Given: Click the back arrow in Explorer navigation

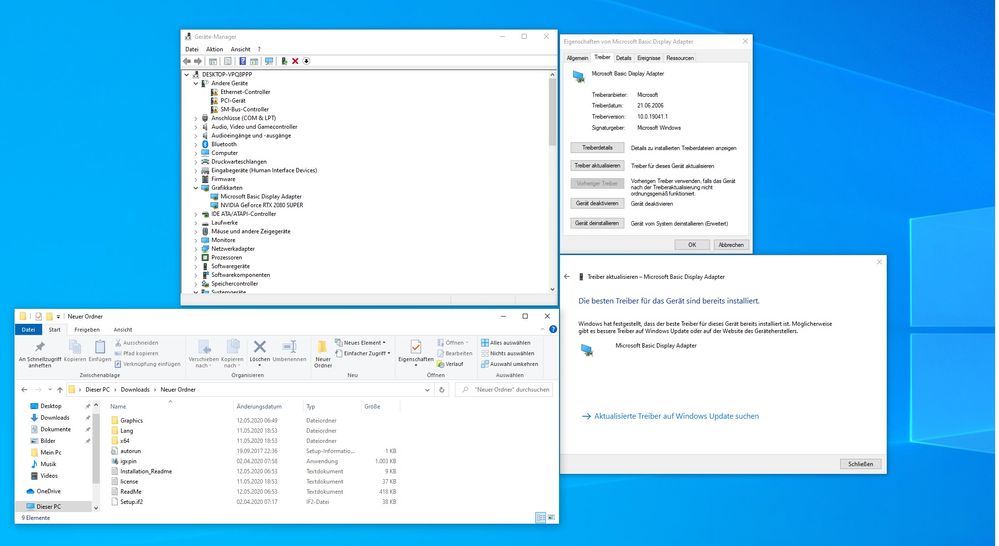Looking at the screenshot, I should pyautogui.click(x=24, y=389).
